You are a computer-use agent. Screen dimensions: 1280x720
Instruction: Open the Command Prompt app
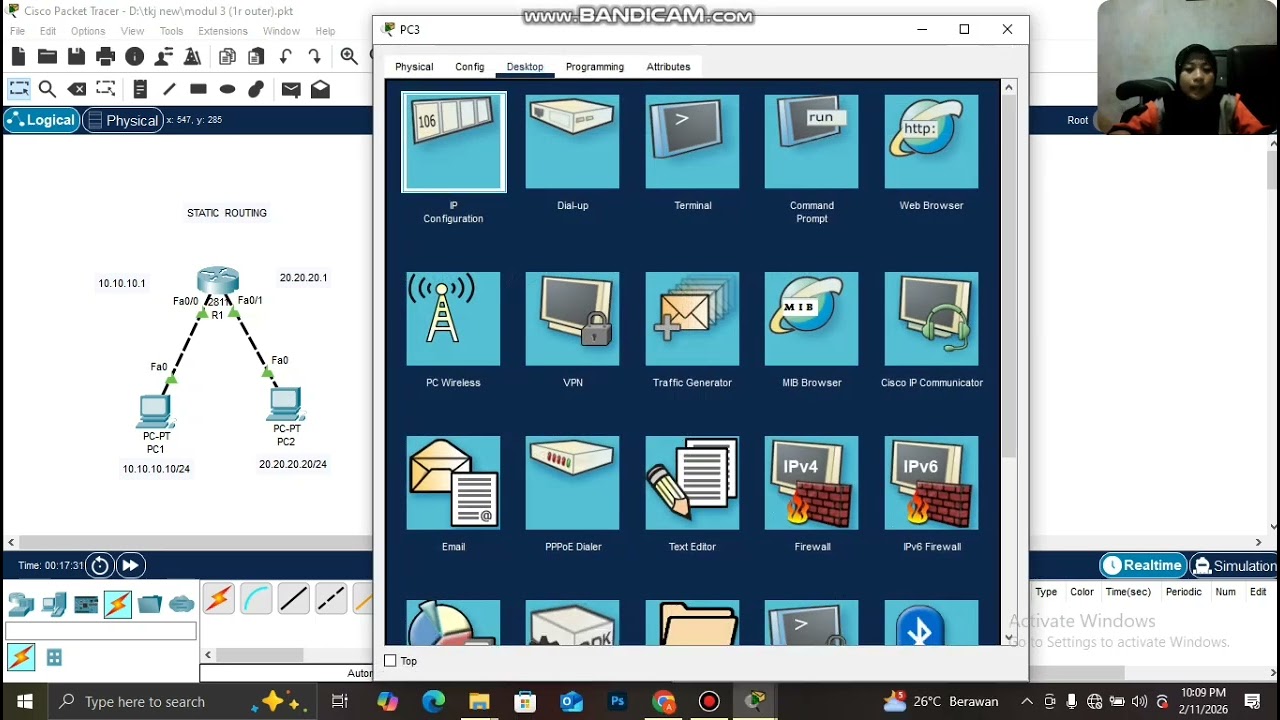(811, 142)
